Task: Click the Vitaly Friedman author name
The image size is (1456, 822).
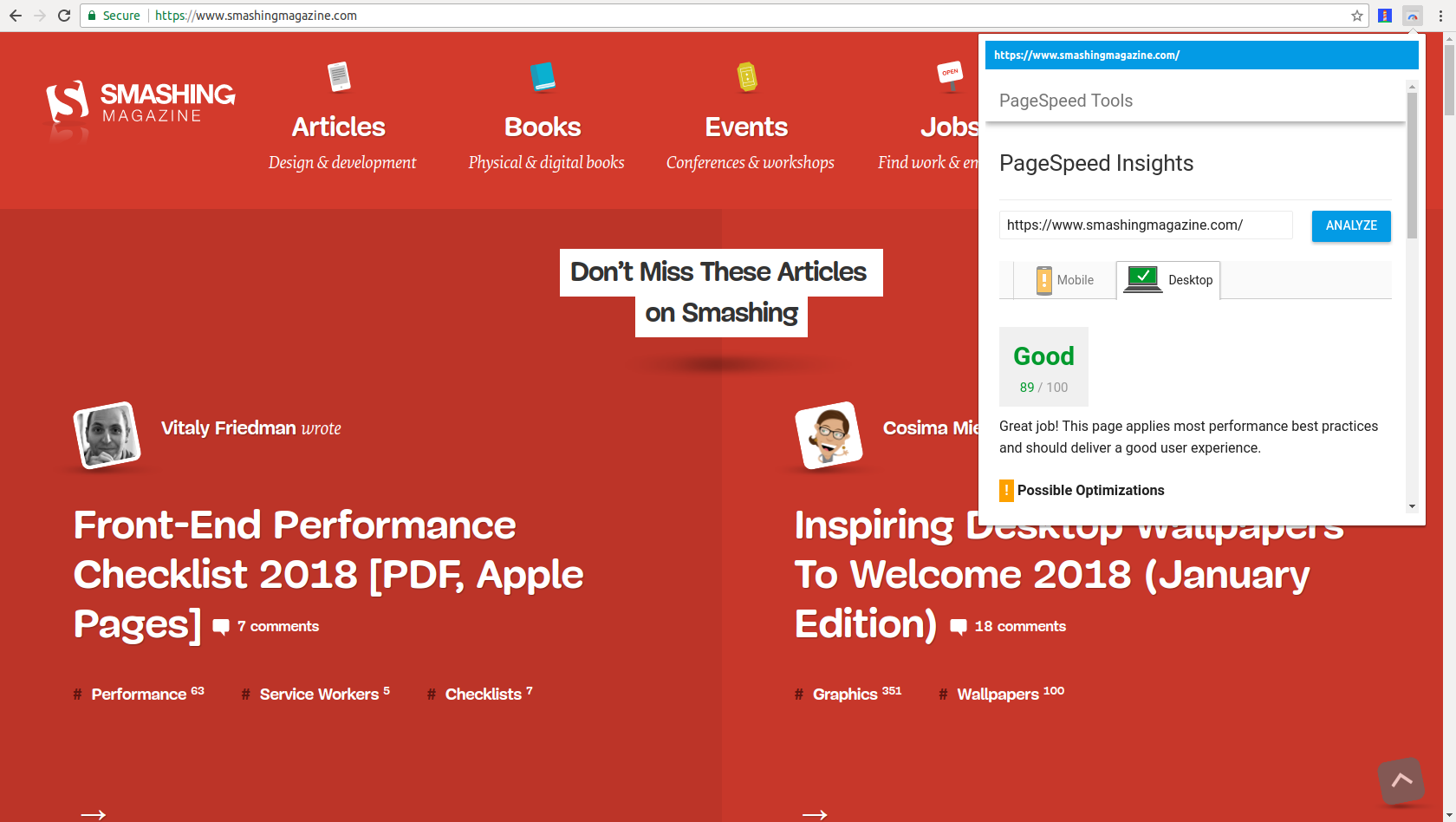Action: click(229, 427)
